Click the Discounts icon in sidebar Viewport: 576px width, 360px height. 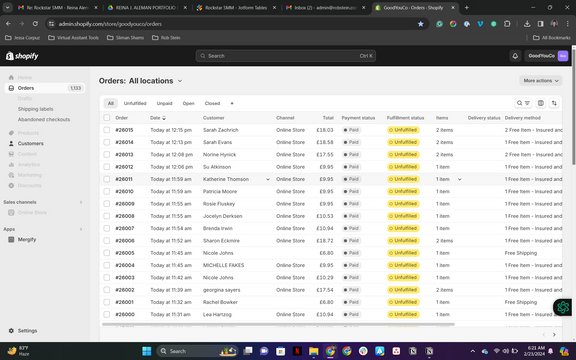pyautogui.click(x=11, y=186)
